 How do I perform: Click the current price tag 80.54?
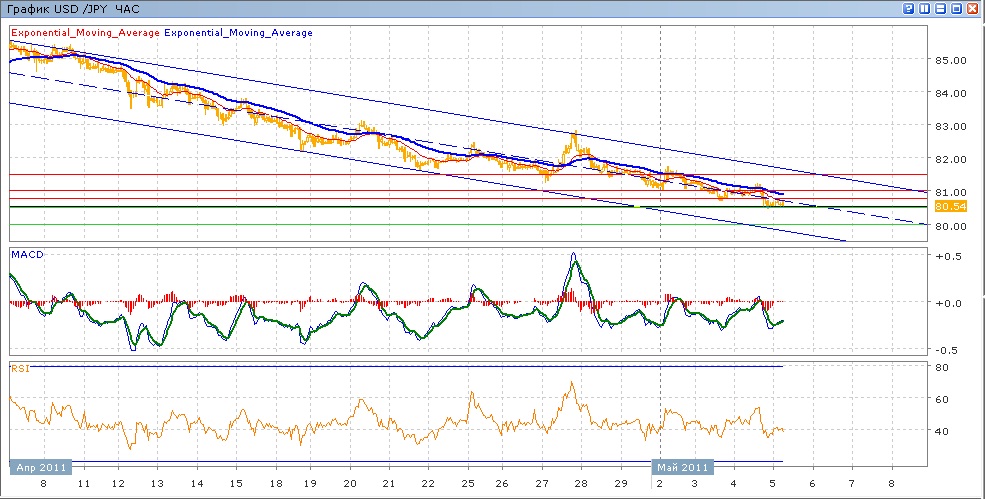[x=949, y=206]
